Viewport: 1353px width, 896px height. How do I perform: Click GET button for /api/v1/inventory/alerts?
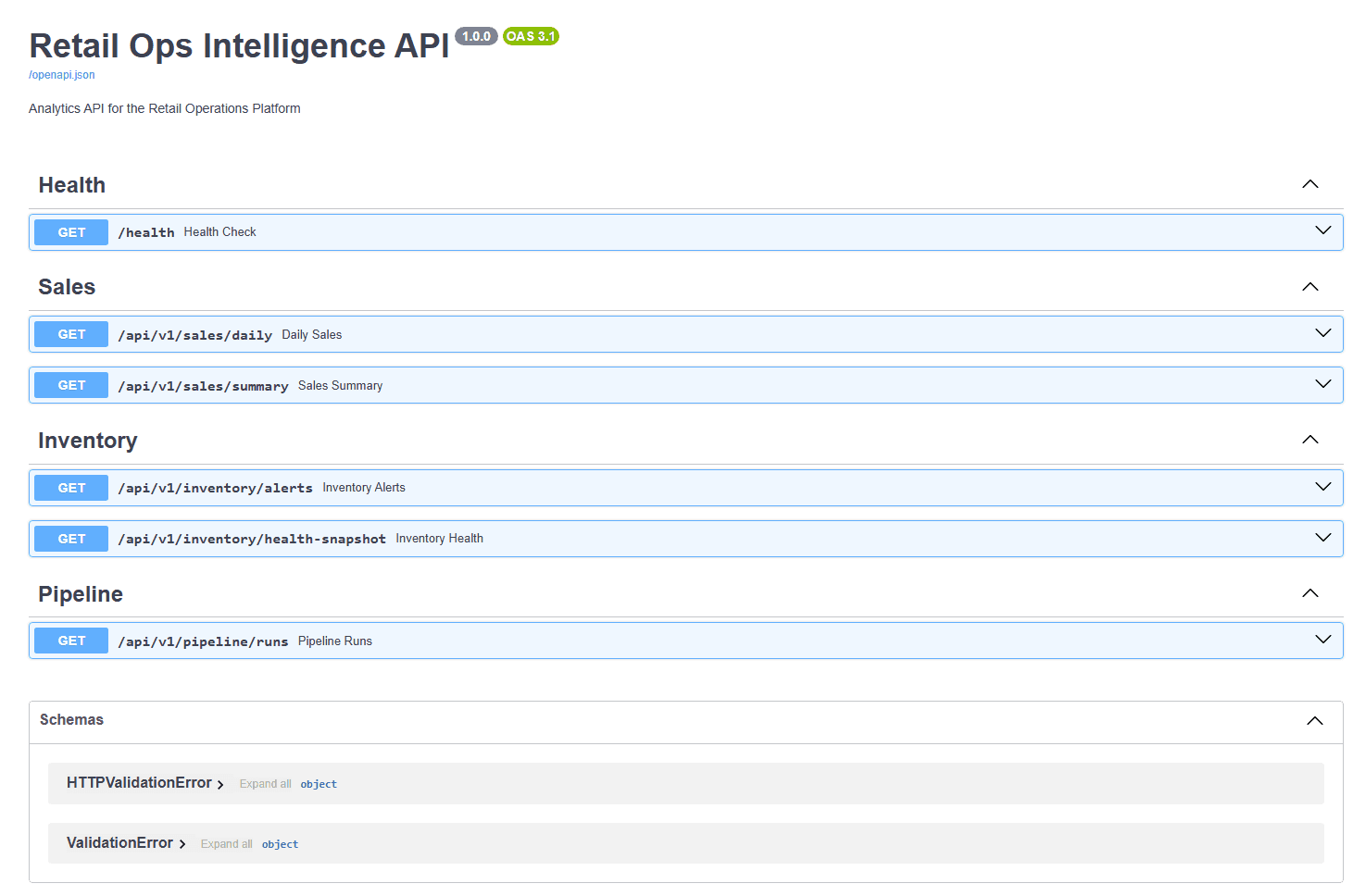tap(71, 488)
